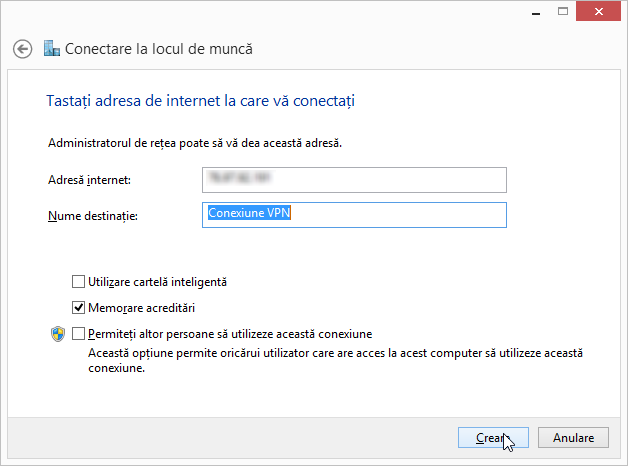Image resolution: width=628 pixels, height=466 pixels.
Task: Click the Nume destinație label
Action: point(93,216)
